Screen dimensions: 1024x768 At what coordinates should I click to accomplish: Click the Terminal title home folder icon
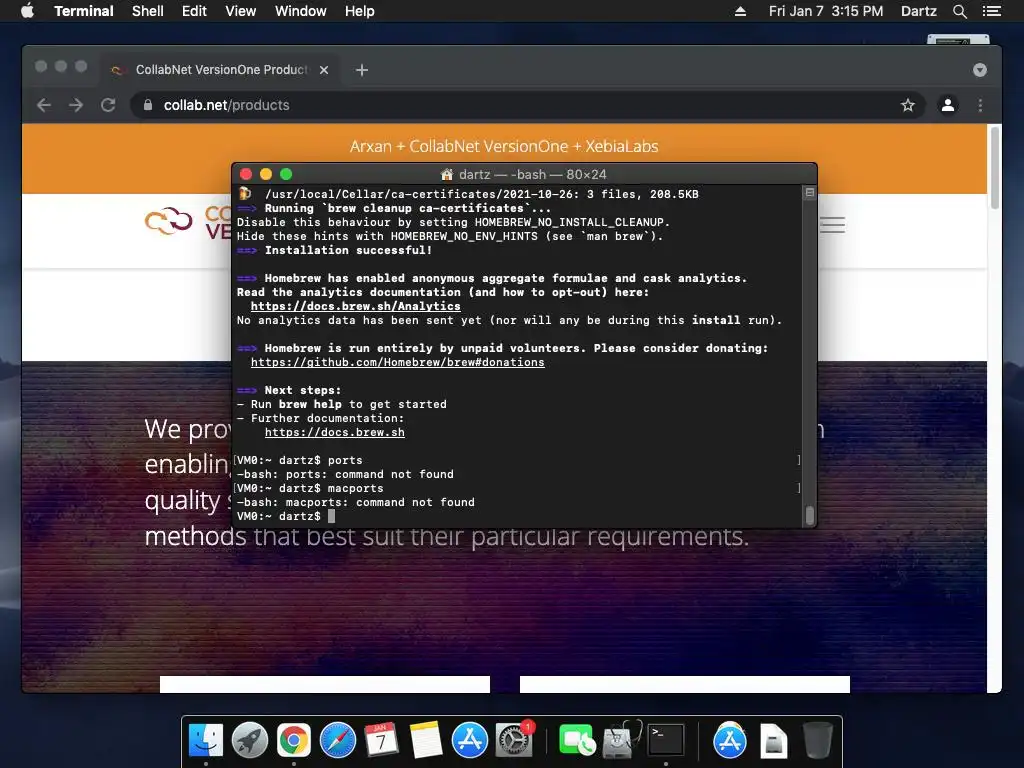[x=447, y=174]
